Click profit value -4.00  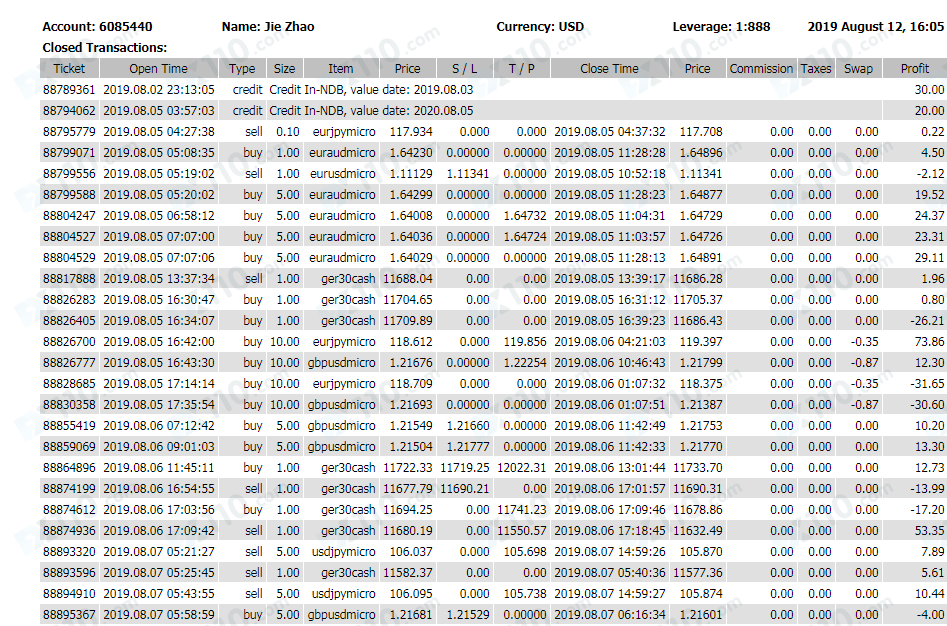tap(931, 615)
